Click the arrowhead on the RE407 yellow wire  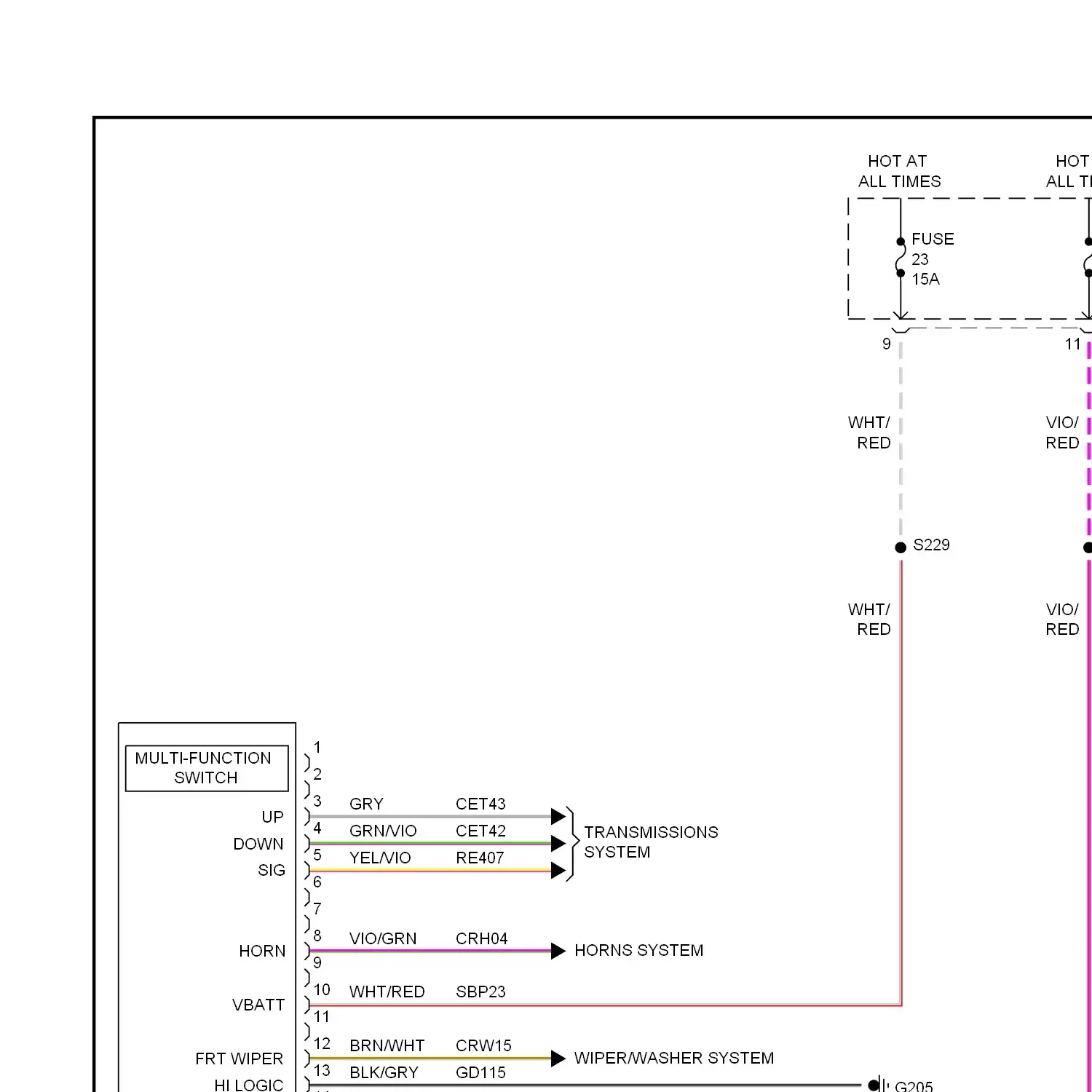pyautogui.click(x=558, y=870)
